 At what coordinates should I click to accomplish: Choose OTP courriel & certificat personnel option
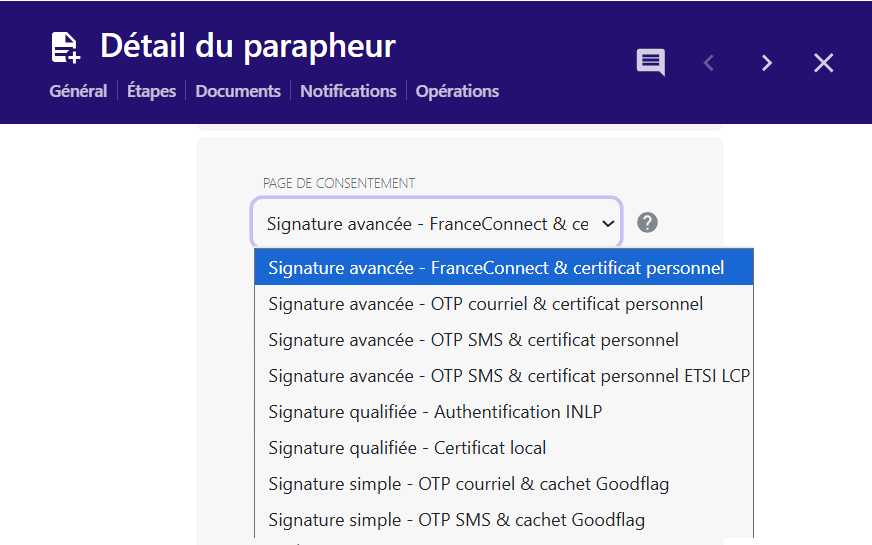click(x=485, y=304)
